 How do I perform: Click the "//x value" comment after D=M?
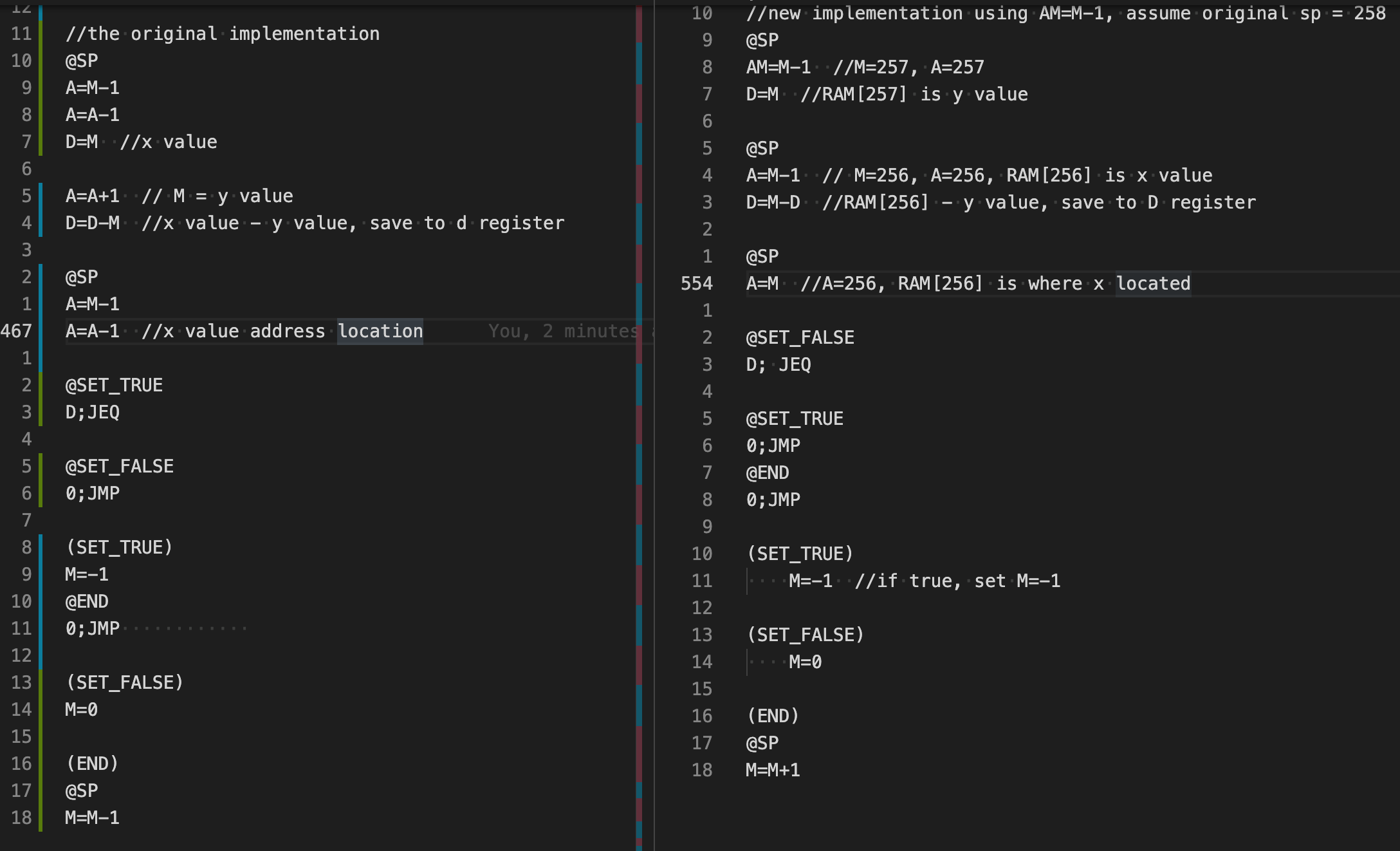(x=169, y=142)
